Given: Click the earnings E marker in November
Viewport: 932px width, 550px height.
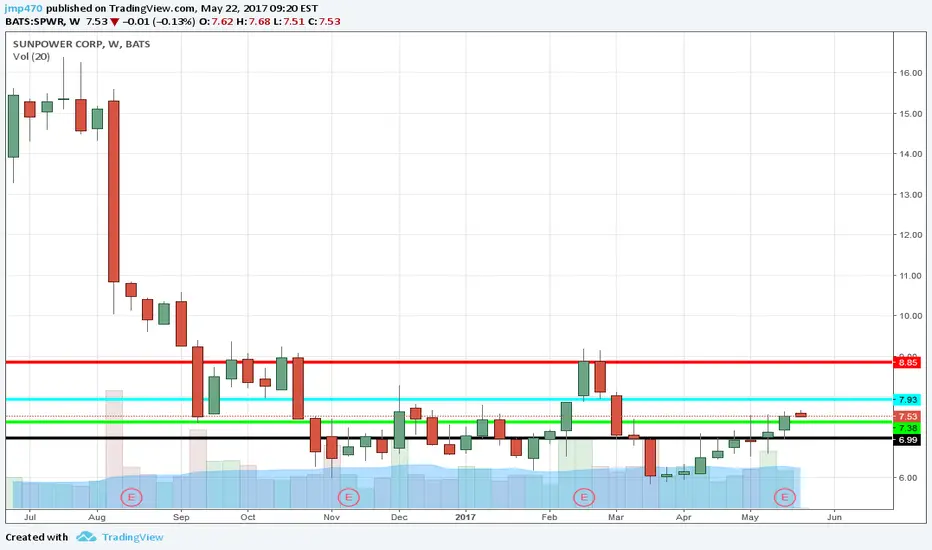Looking at the screenshot, I should click(x=348, y=496).
